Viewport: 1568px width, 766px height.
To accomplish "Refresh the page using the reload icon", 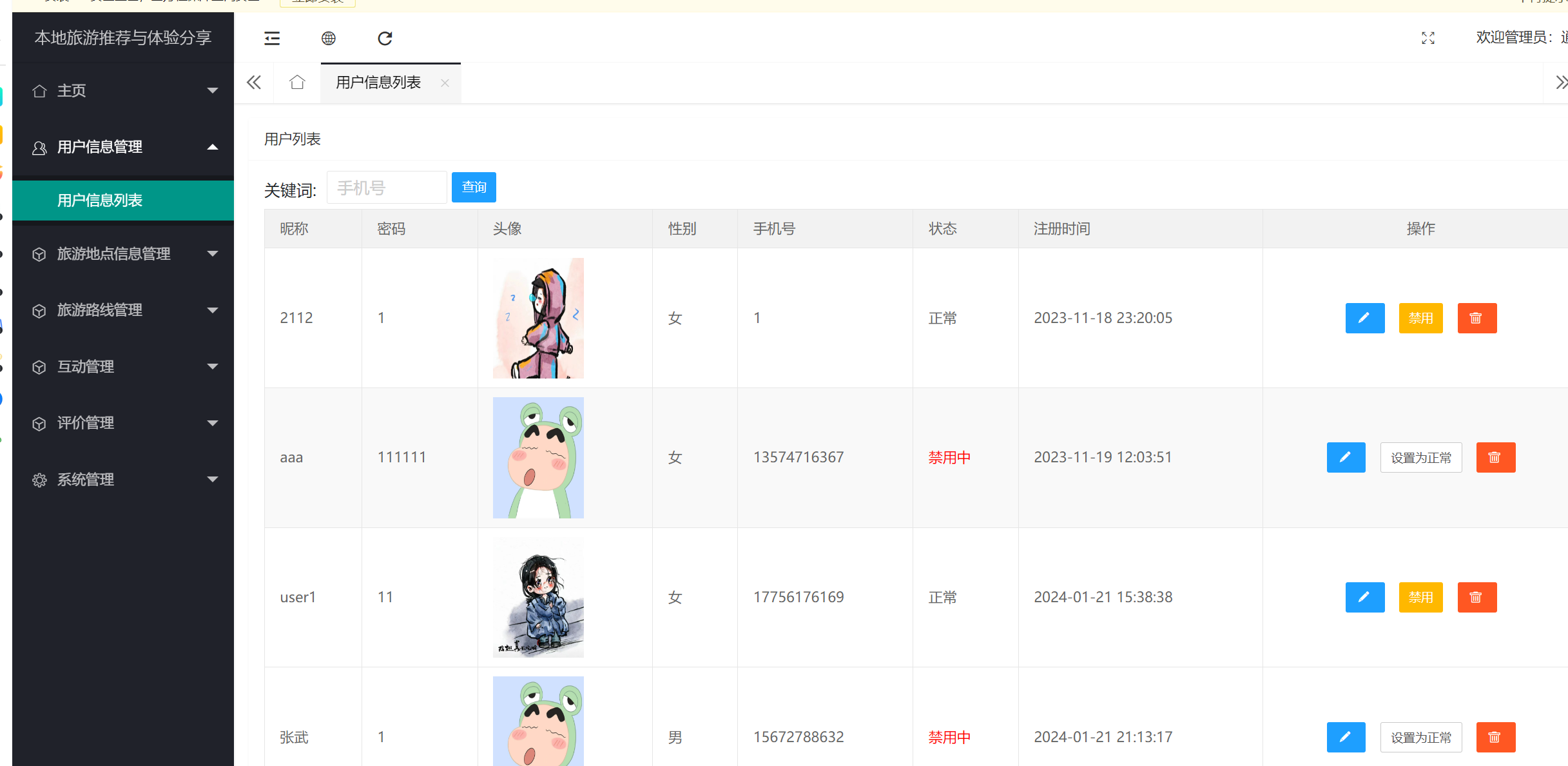I will pos(385,39).
